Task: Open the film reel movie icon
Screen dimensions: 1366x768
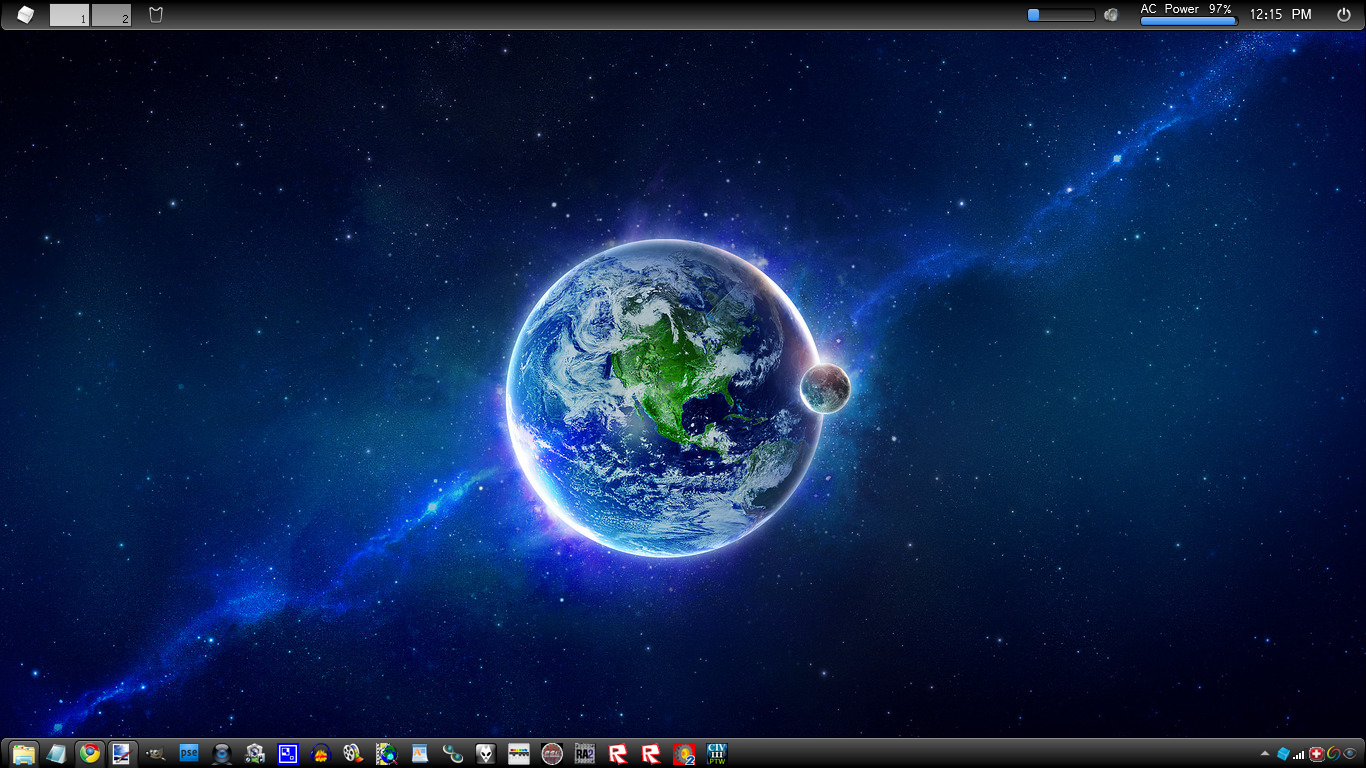Action: click(x=352, y=753)
